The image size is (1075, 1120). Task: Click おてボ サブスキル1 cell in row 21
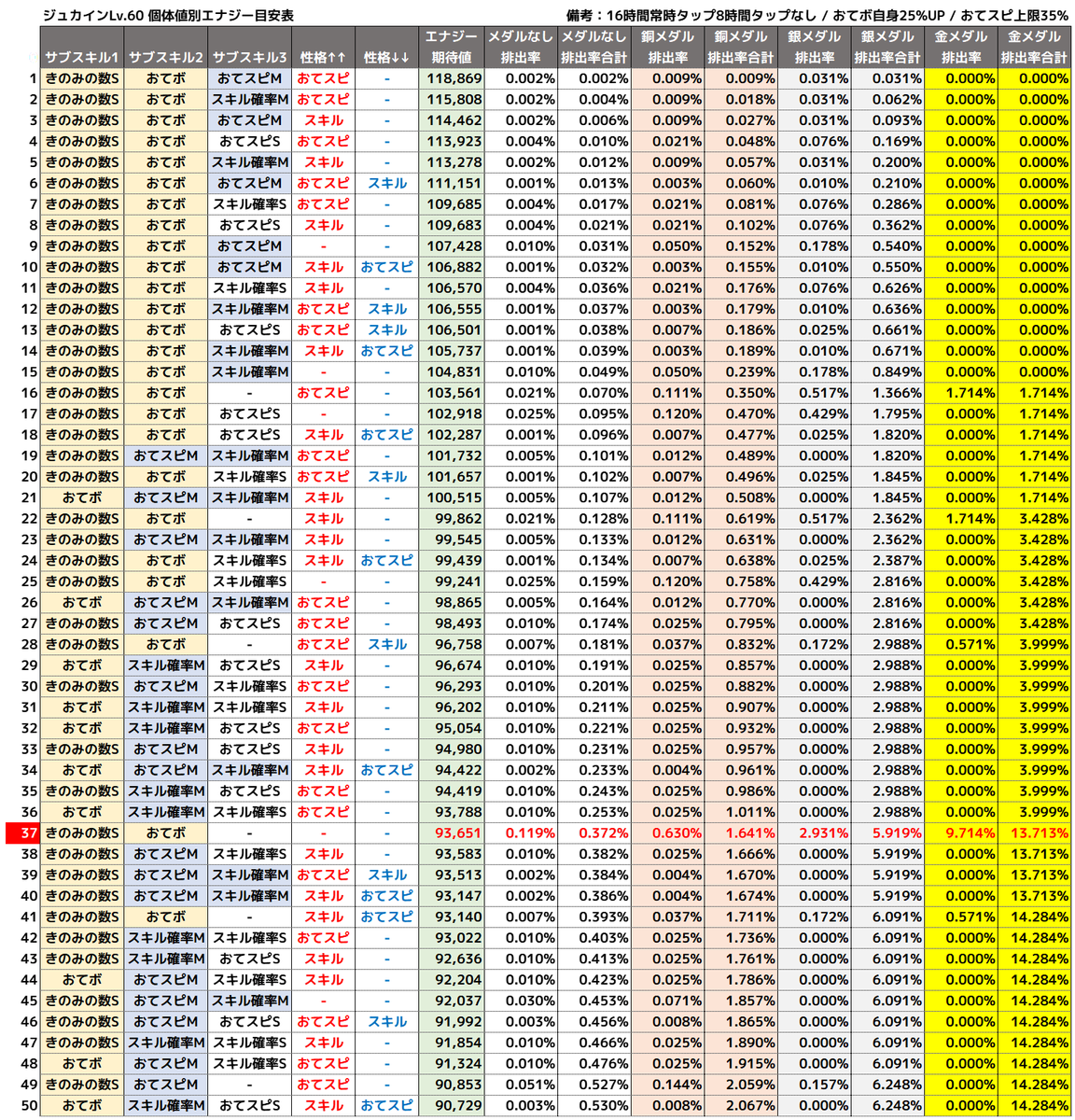pyautogui.click(x=82, y=497)
